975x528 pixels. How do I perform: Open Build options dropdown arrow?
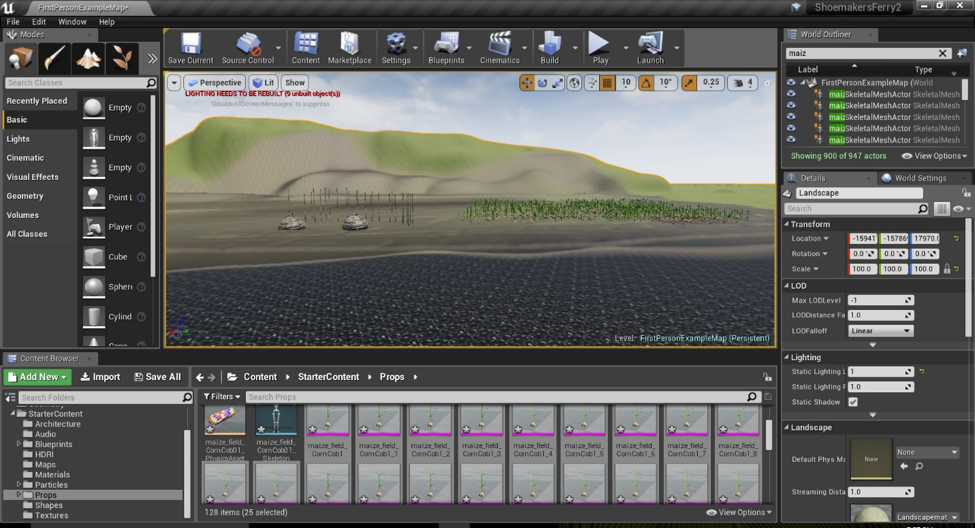click(x=575, y=48)
